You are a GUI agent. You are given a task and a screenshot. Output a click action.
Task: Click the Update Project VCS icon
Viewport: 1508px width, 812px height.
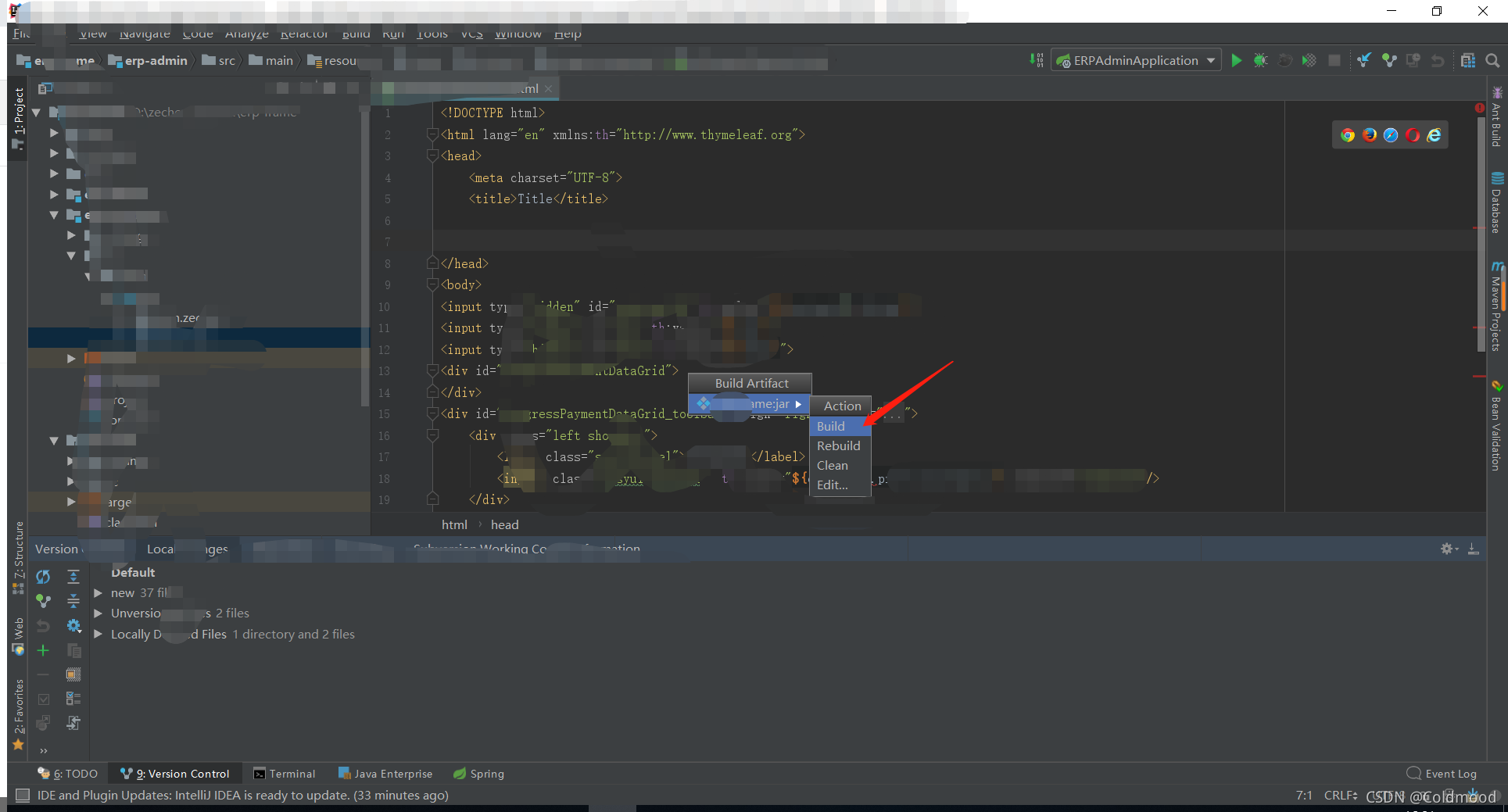(1364, 61)
